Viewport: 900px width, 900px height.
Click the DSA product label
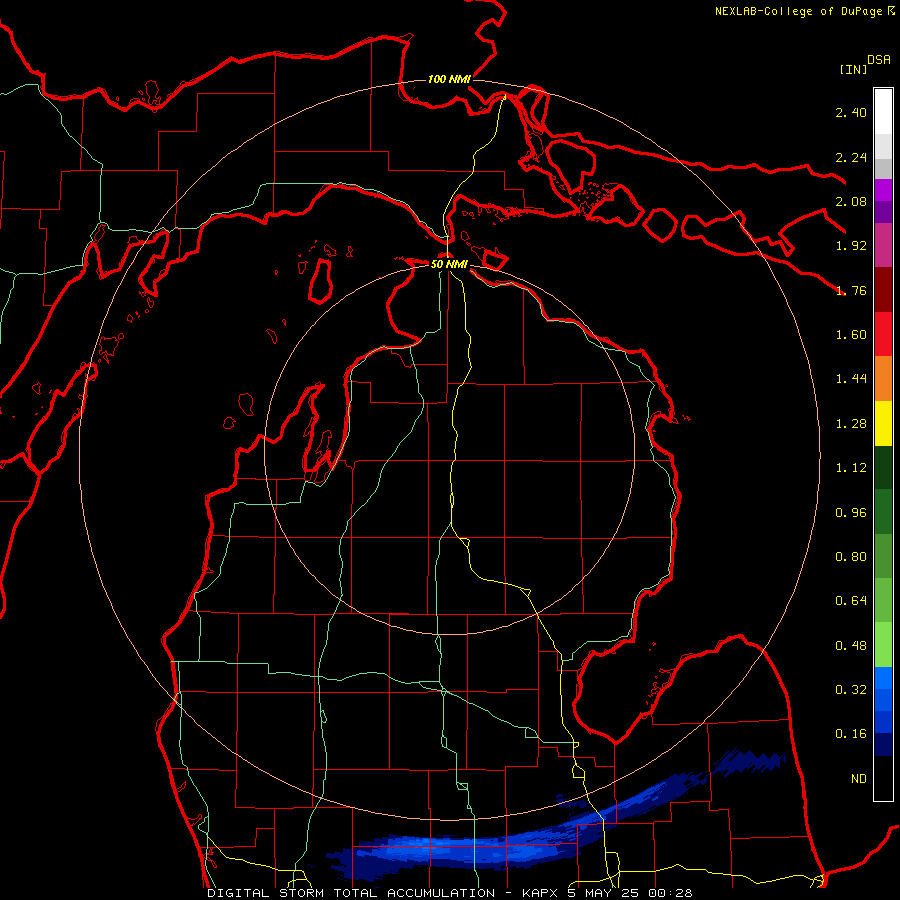click(879, 60)
